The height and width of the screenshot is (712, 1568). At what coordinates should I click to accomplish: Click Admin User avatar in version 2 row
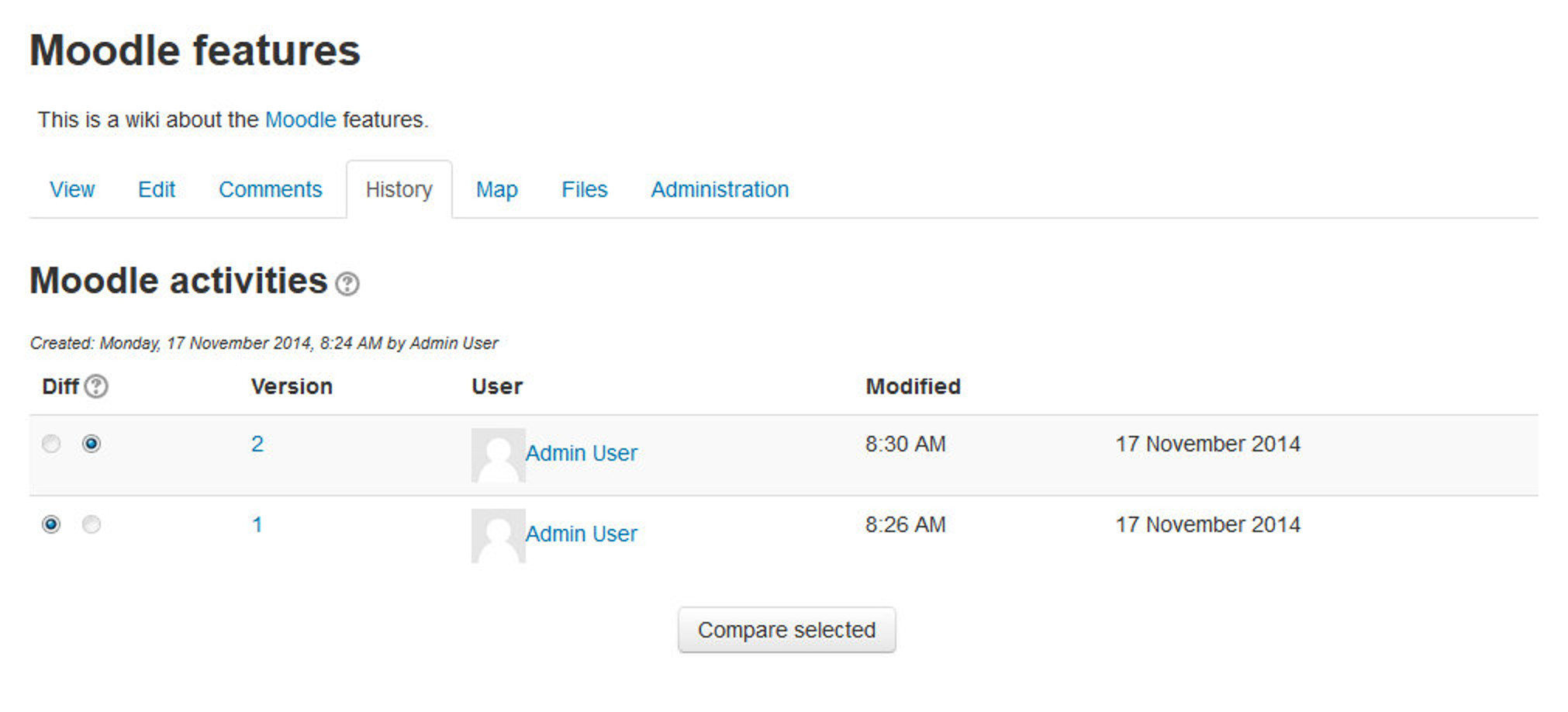[498, 455]
